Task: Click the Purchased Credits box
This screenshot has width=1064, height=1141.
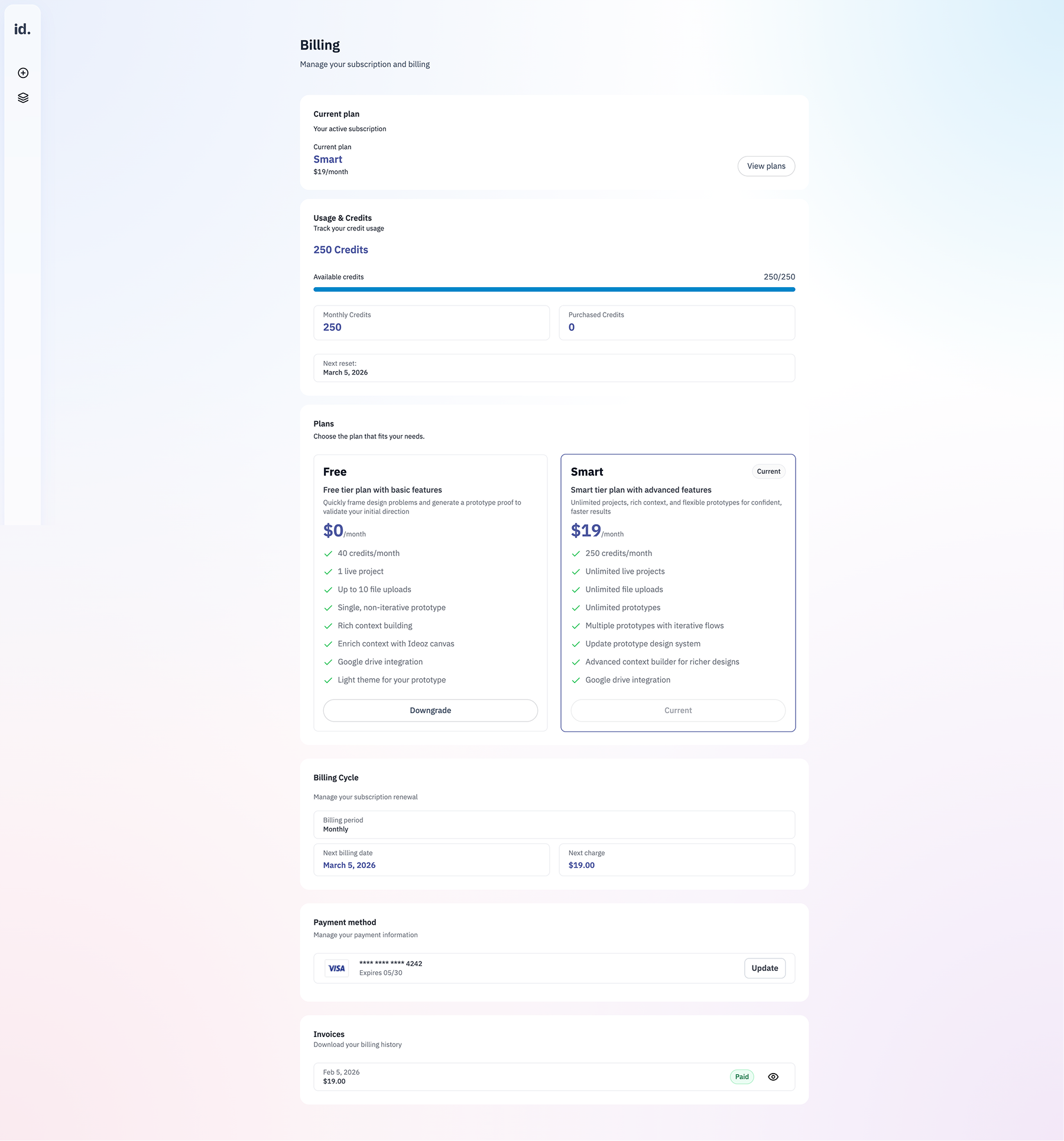Action: [x=676, y=323]
